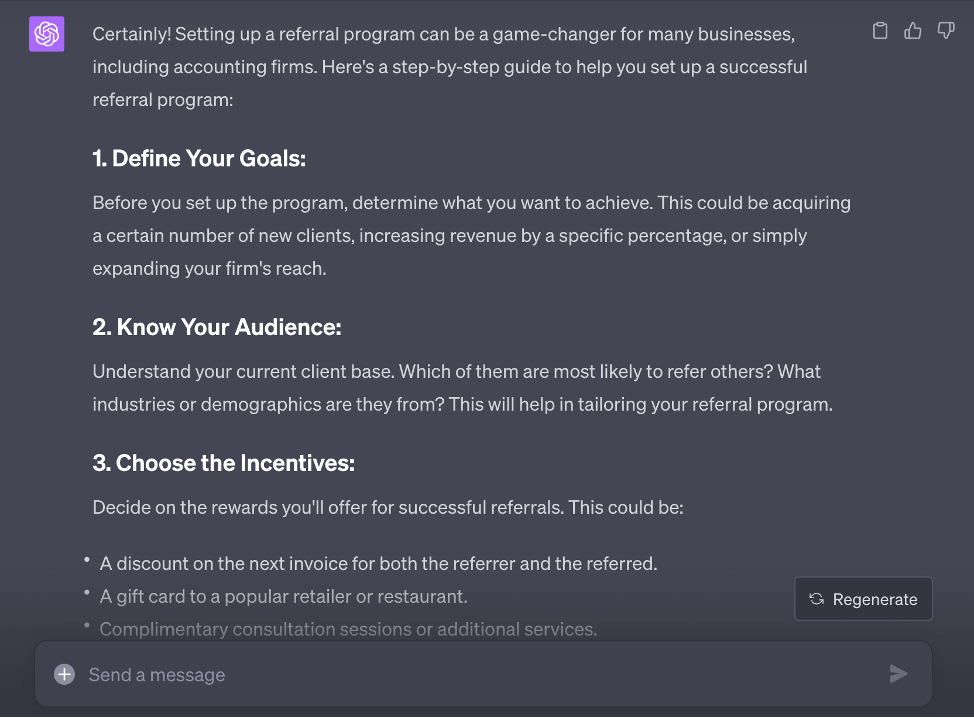Click the bullet about a discount on next invoice
The height and width of the screenshot is (718, 974).
(378, 563)
